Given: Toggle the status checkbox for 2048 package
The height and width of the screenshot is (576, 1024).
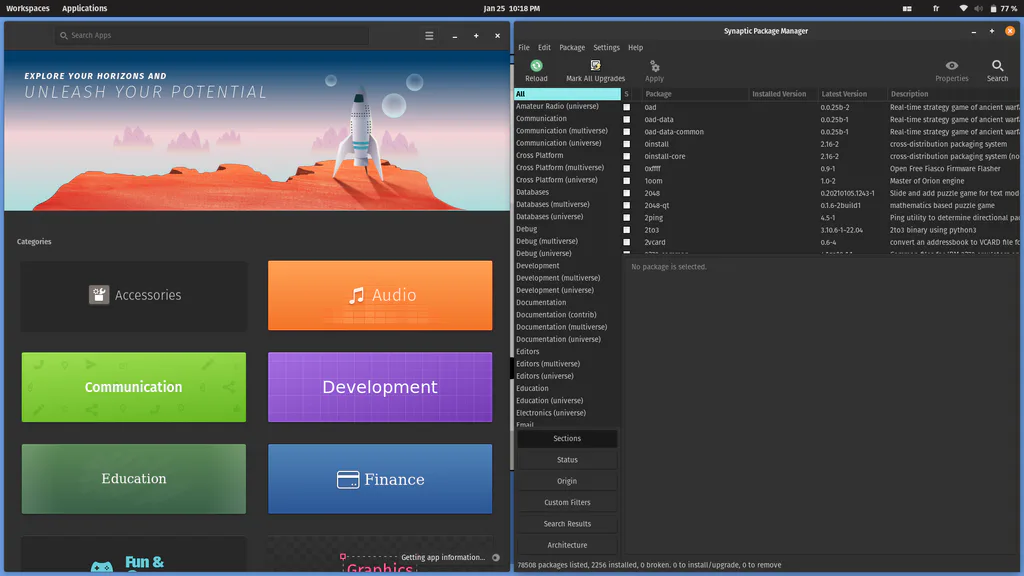Looking at the screenshot, I should [627, 193].
